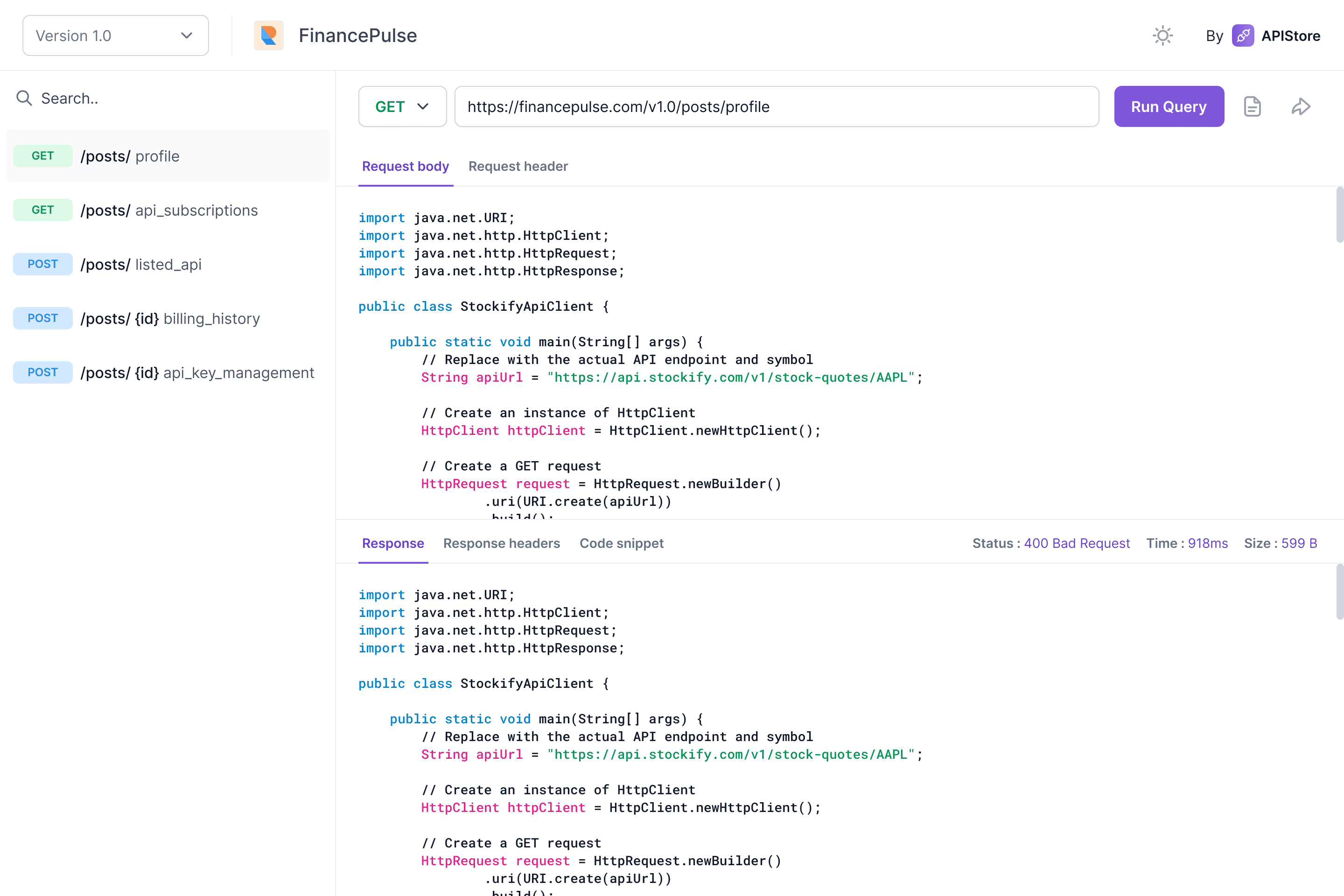Select the /posts/ {id} api_key_management endpoint

tap(197, 372)
